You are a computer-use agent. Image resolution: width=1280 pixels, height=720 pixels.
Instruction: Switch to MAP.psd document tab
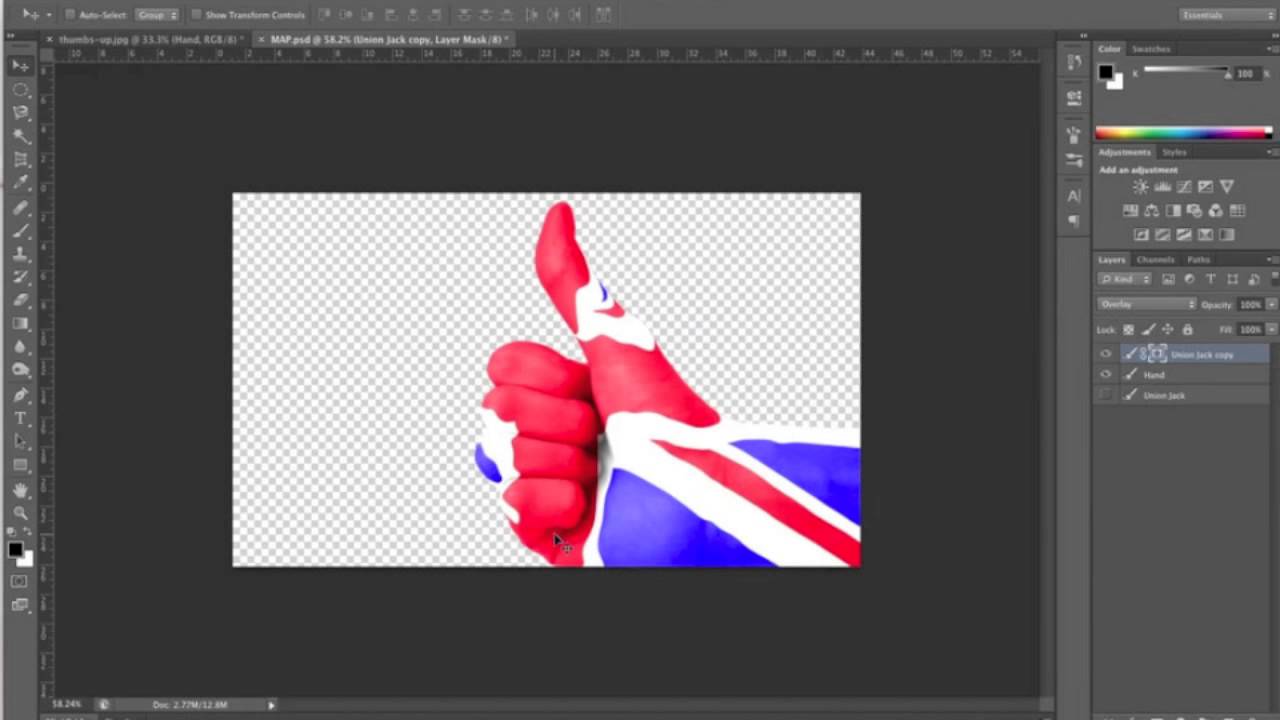coord(385,39)
